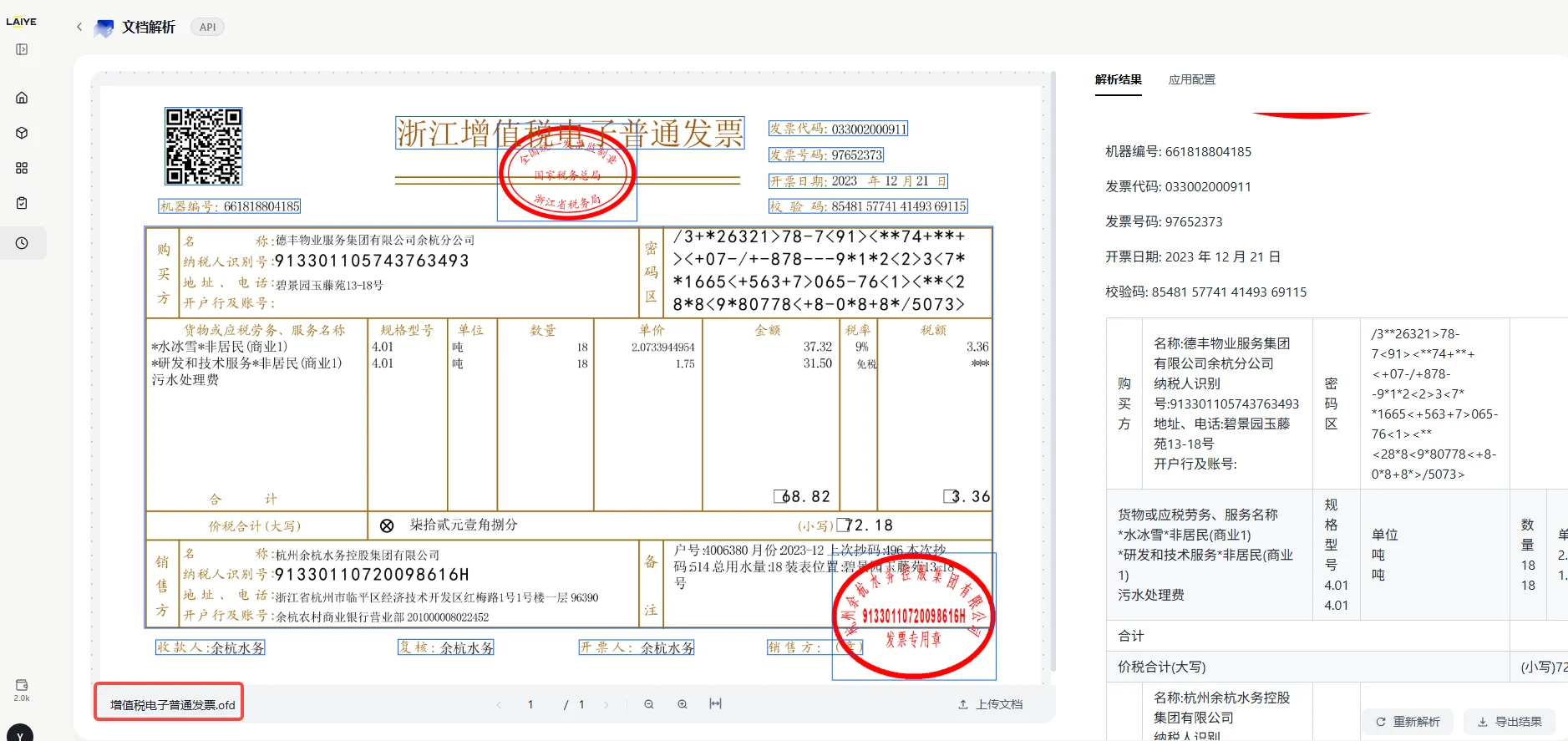Click result line 开票日期: 2023 年 12 月 21 日
Viewport: 1568px width, 741px height.
[x=1193, y=256]
